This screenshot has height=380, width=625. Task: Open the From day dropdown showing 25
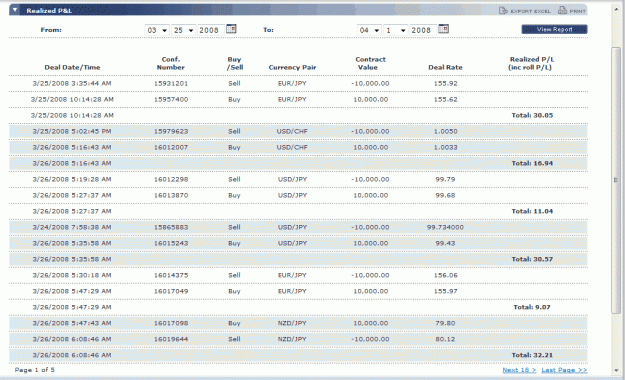click(183, 30)
